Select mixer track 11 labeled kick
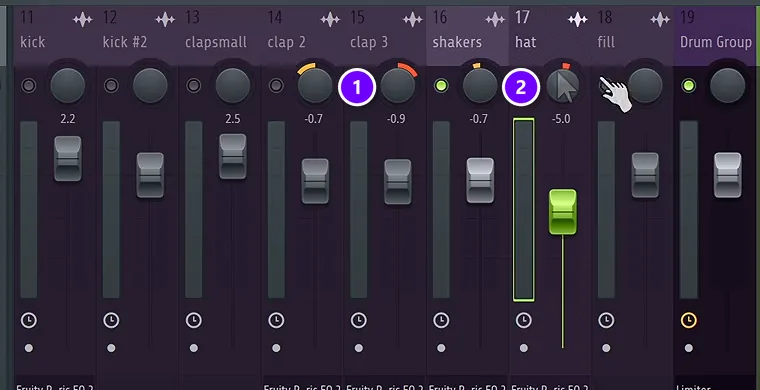This screenshot has height=390, width=760. (x=32, y=42)
